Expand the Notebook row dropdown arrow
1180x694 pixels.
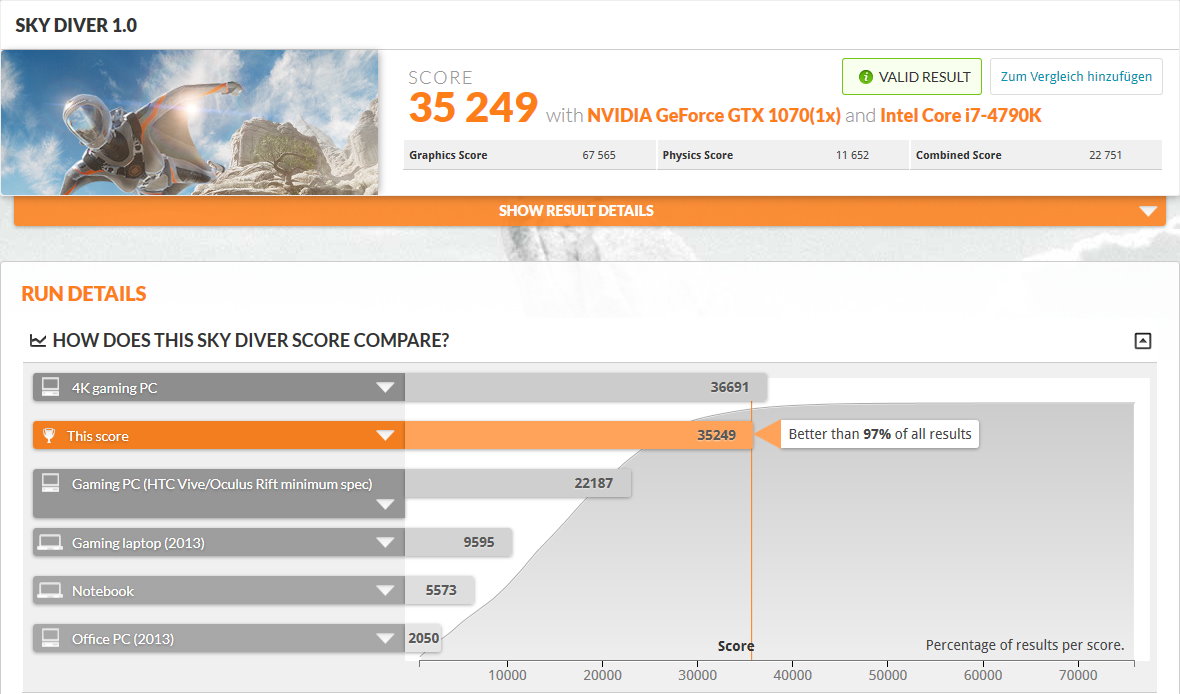[385, 591]
